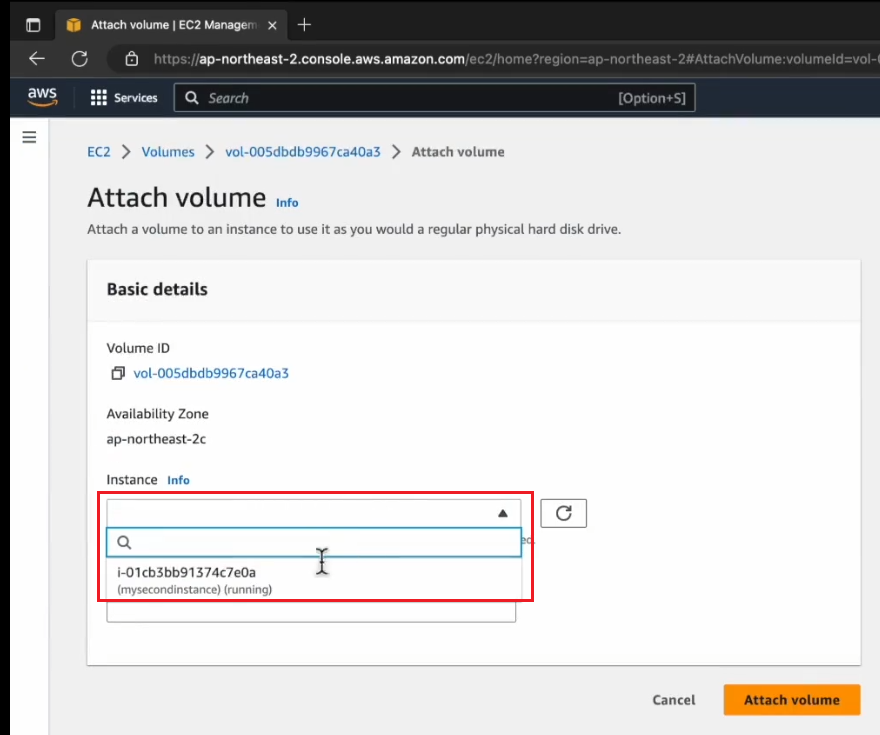Screen dimensions: 880x735
Task: Go to EC2 breadcrumb link
Action: click(99, 152)
